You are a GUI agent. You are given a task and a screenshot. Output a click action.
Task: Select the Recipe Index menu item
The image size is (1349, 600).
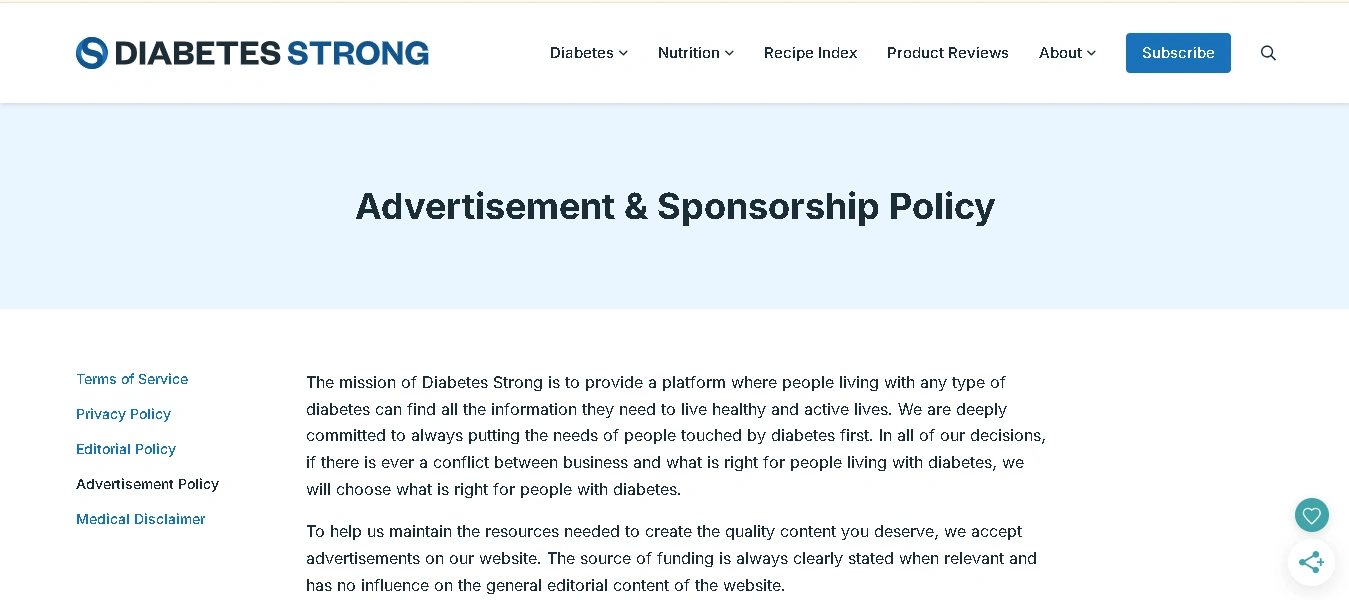pos(810,53)
